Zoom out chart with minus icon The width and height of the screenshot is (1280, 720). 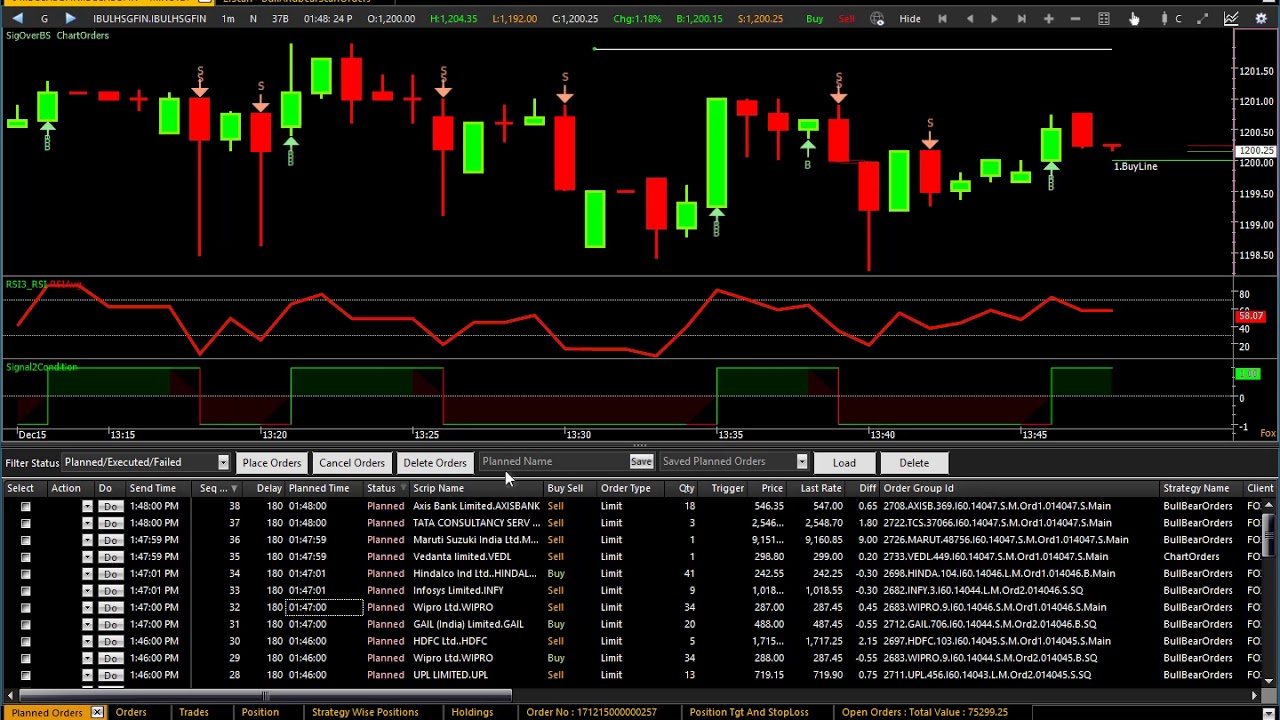[x=1075, y=19]
